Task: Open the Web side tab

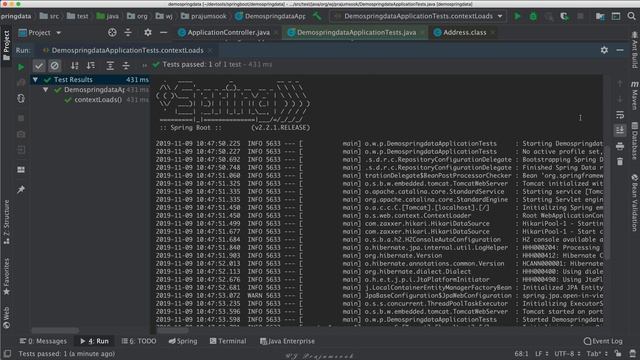Action: point(6,318)
